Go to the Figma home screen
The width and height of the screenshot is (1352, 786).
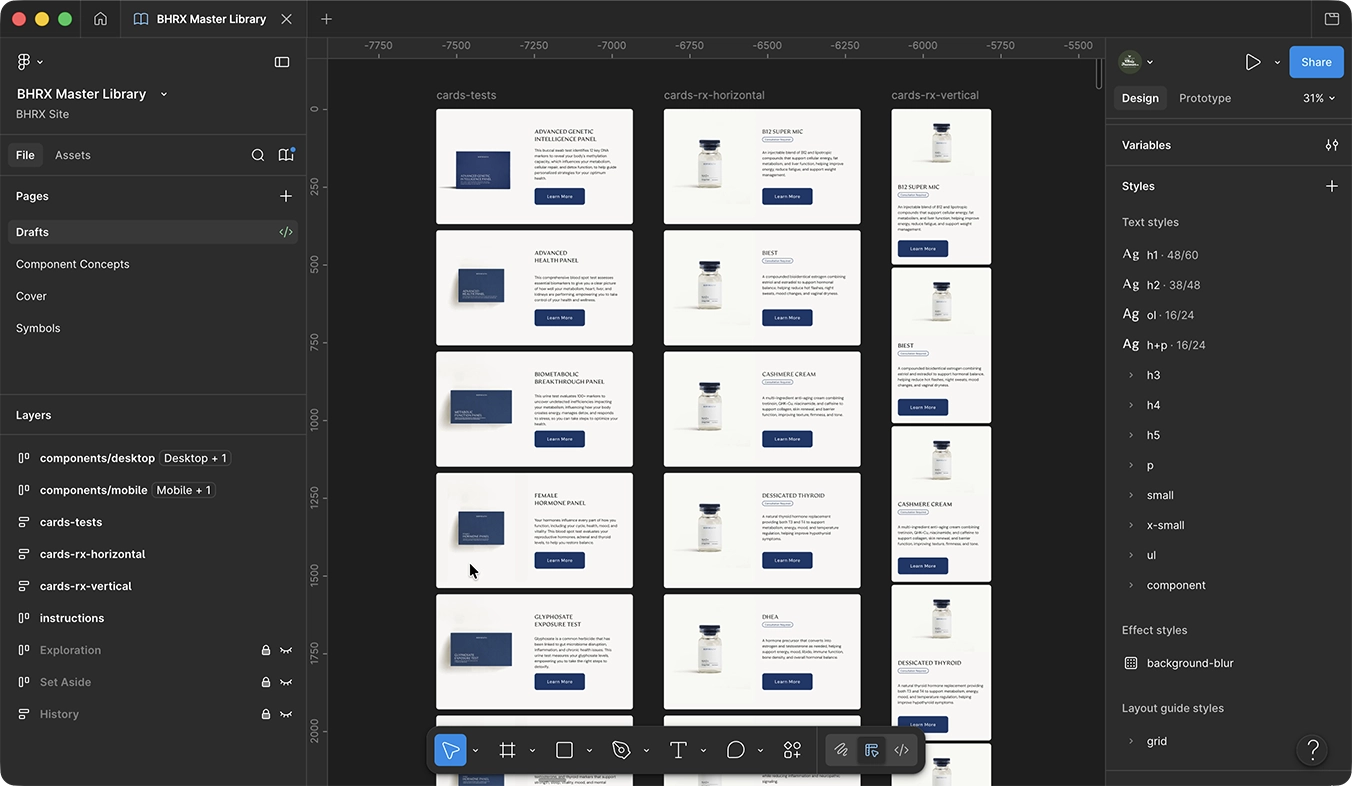pos(100,19)
